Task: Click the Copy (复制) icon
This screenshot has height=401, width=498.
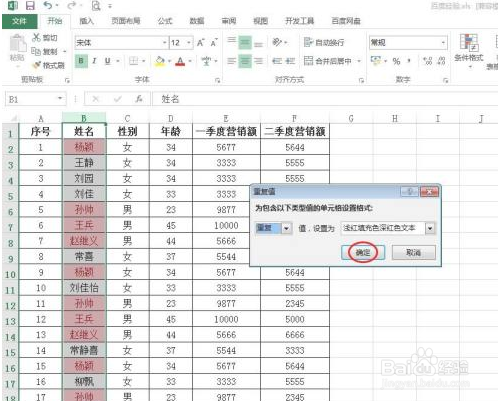Action: point(36,51)
